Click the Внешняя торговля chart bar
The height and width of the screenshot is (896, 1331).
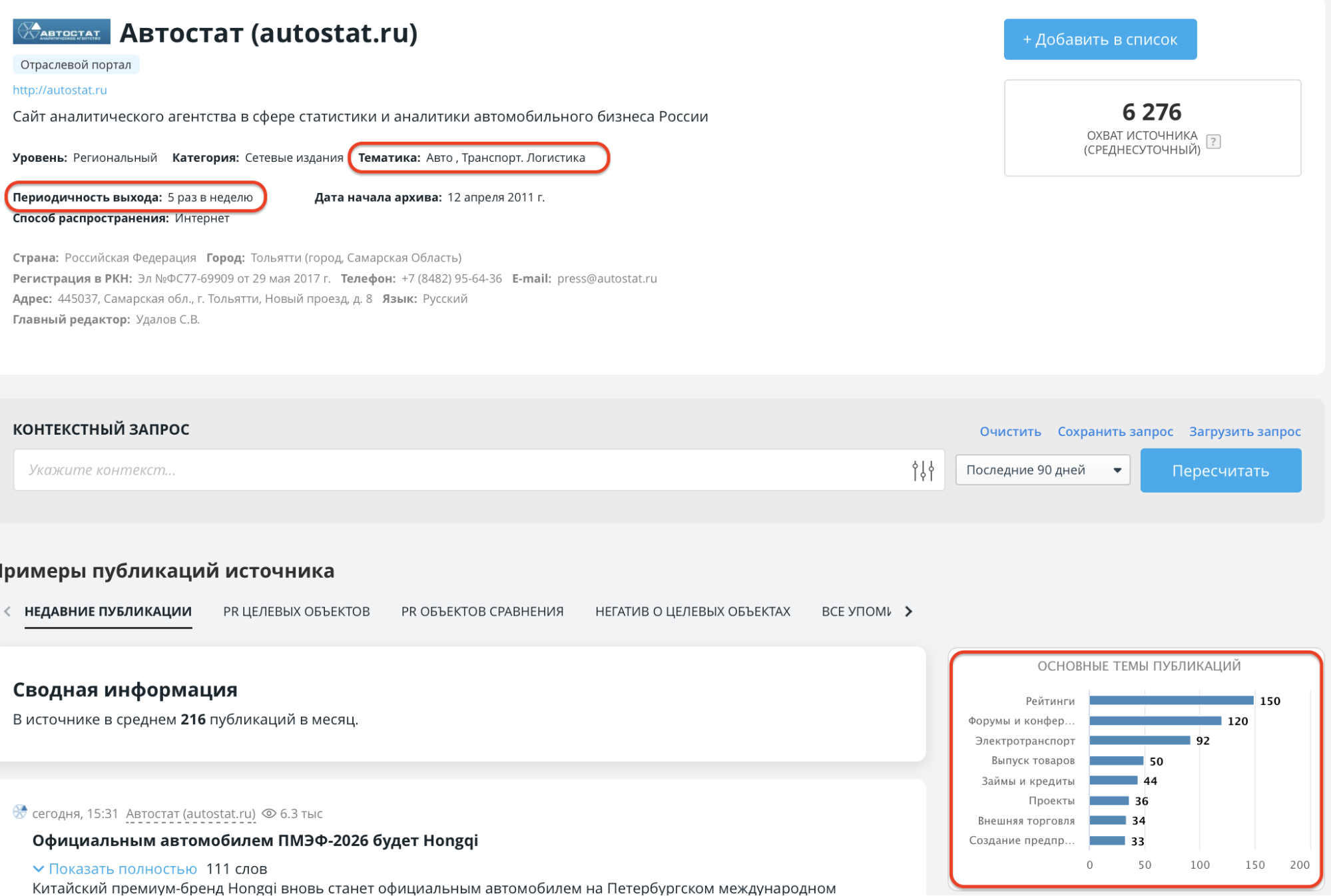[x=1107, y=820]
